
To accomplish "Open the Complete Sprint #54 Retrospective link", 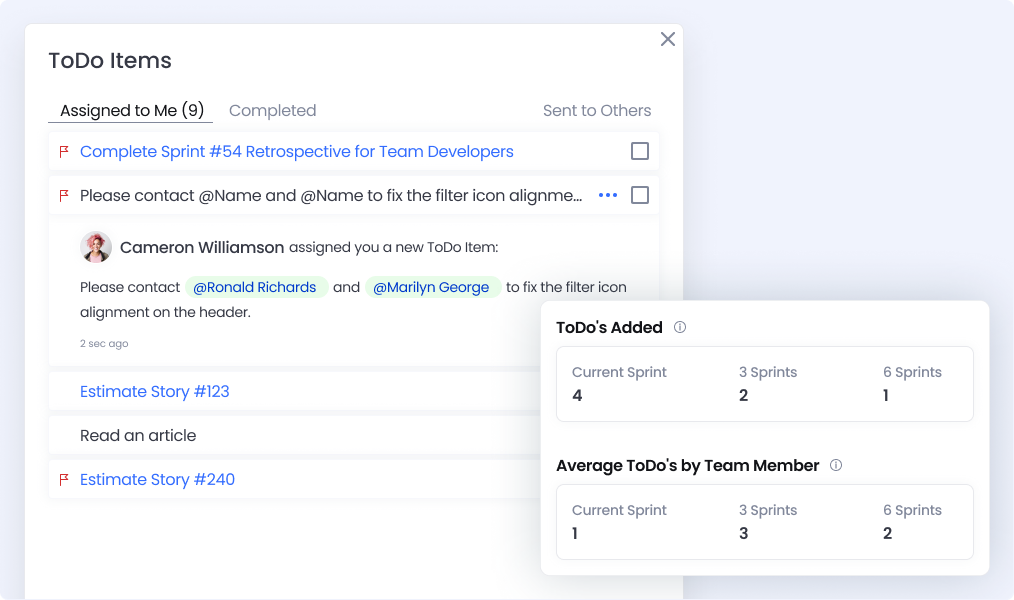I will [296, 152].
